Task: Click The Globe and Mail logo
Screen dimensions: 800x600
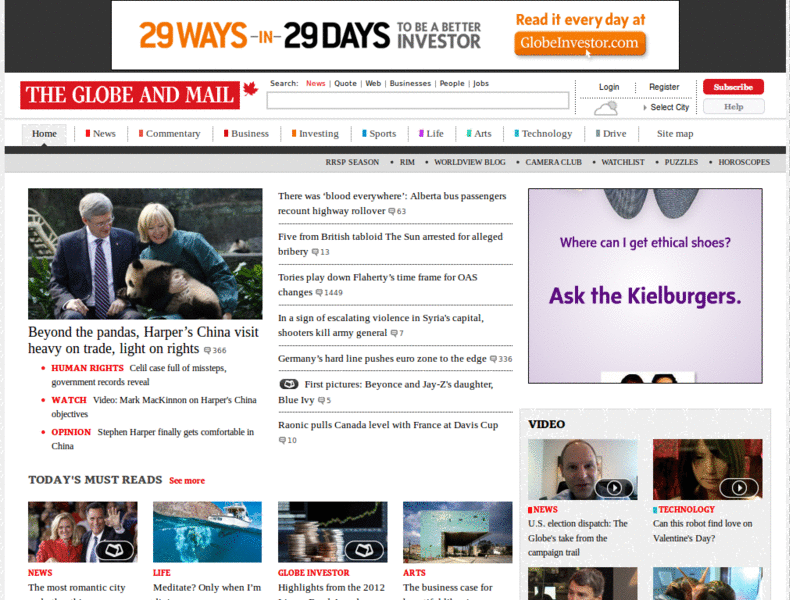Action: [x=130, y=95]
